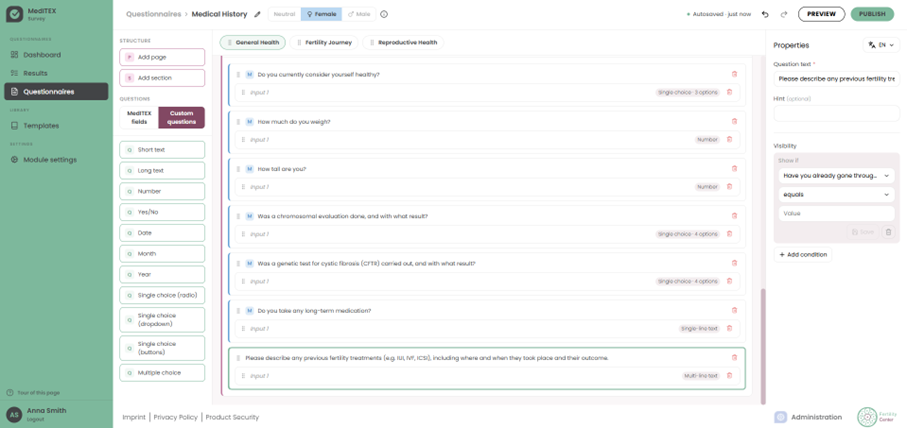This screenshot has height=428, width=907.
Task: Delete the previous fertility treatments question
Action: click(x=734, y=357)
